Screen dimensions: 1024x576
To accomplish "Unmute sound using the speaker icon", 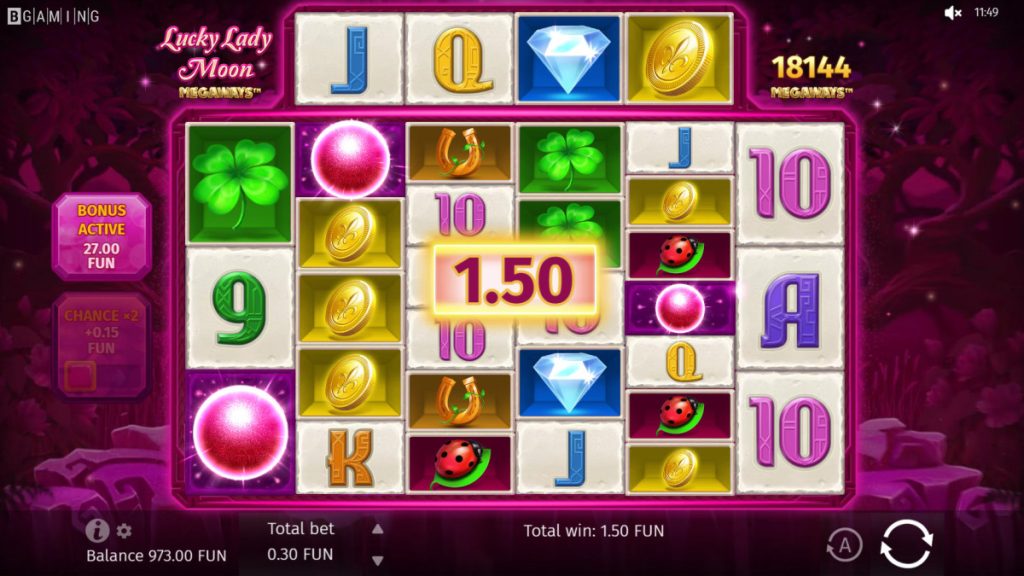I will click(x=953, y=12).
